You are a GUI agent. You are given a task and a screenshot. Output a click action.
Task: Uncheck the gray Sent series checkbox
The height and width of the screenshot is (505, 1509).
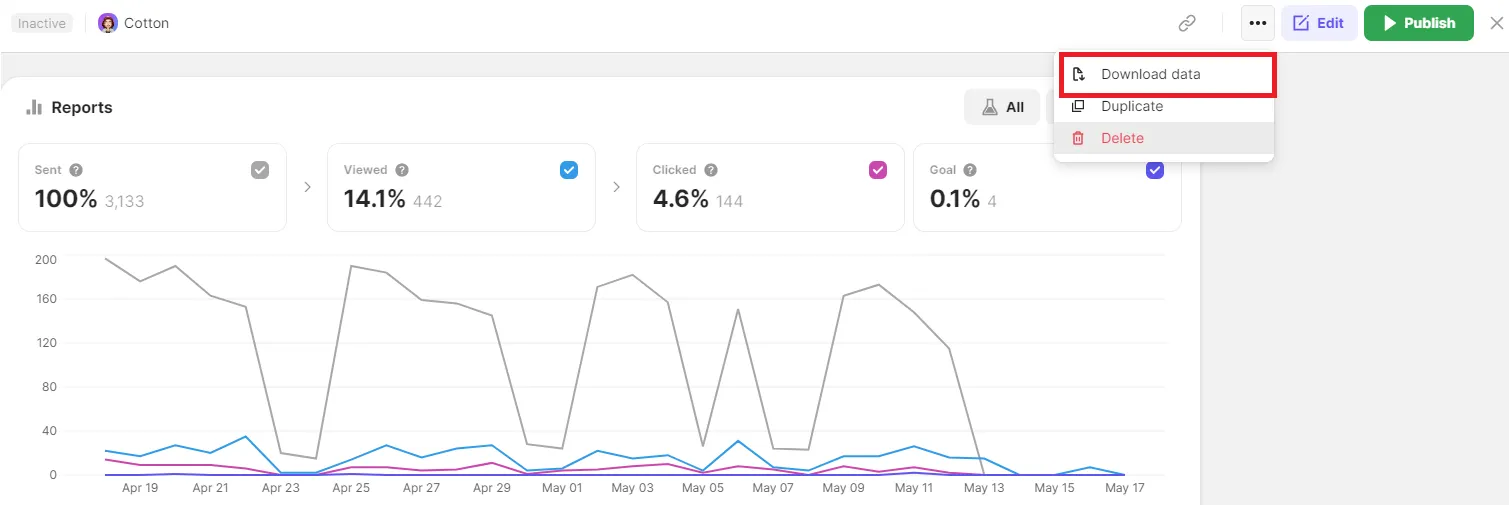click(260, 171)
